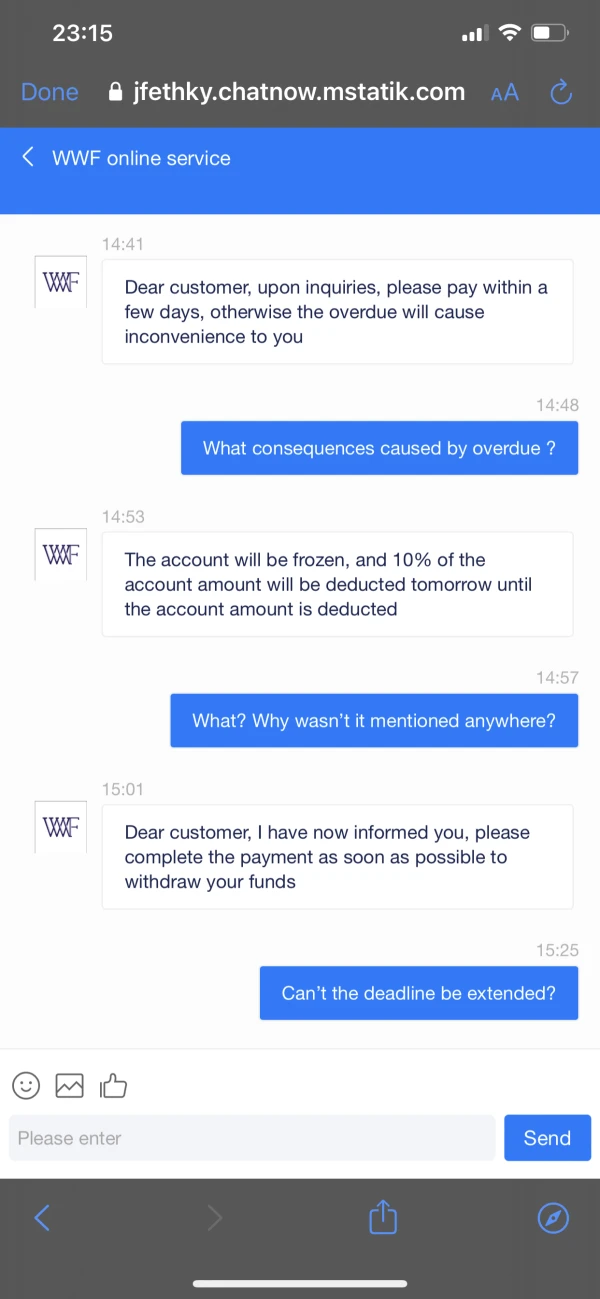The image size is (600, 1299).
Task: Tap the 'WWF online service' header title
Action: [x=141, y=158]
